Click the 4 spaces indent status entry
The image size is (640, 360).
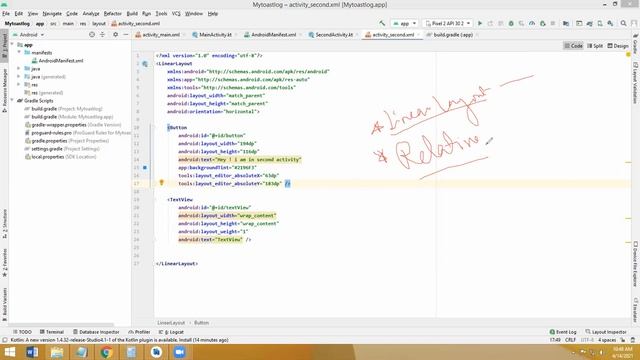(x=607, y=340)
